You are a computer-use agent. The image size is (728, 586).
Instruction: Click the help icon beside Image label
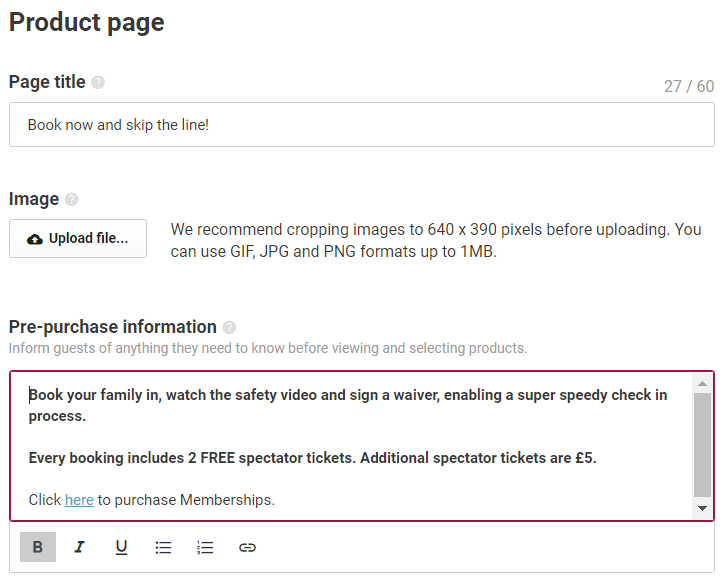[x=72, y=200]
